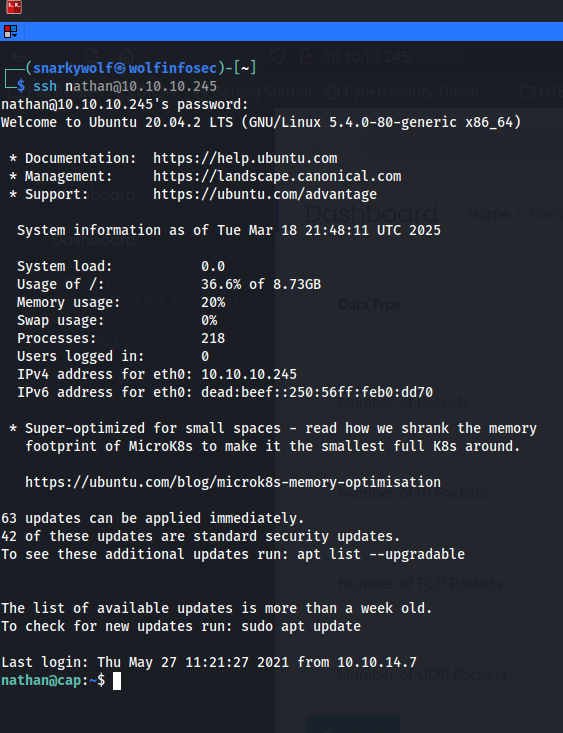Click the faint browser reload icon
Screen dimensions: 563x733
[x=91, y=57]
